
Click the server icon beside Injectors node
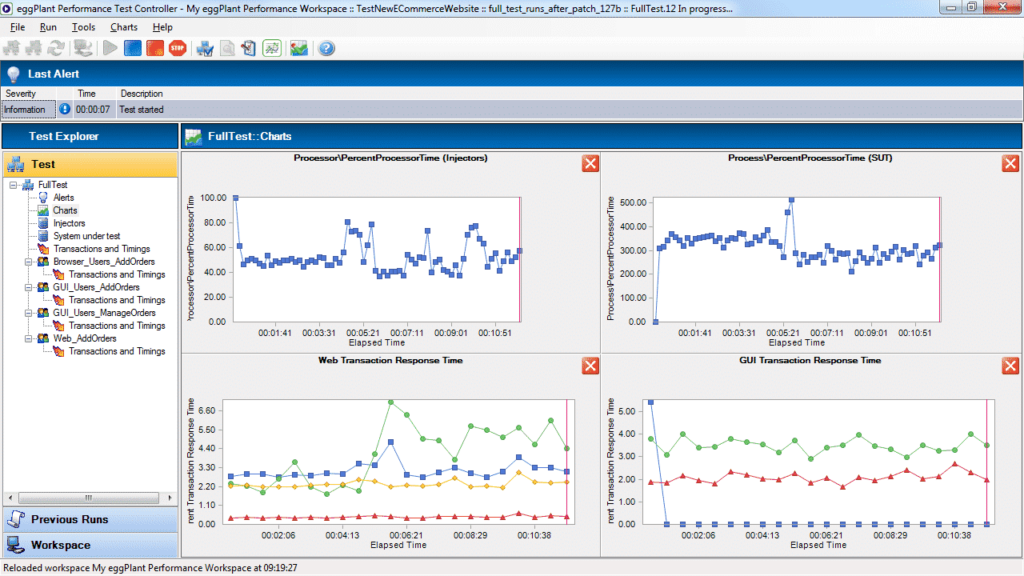pyautogui.click(x=43, y=223)
